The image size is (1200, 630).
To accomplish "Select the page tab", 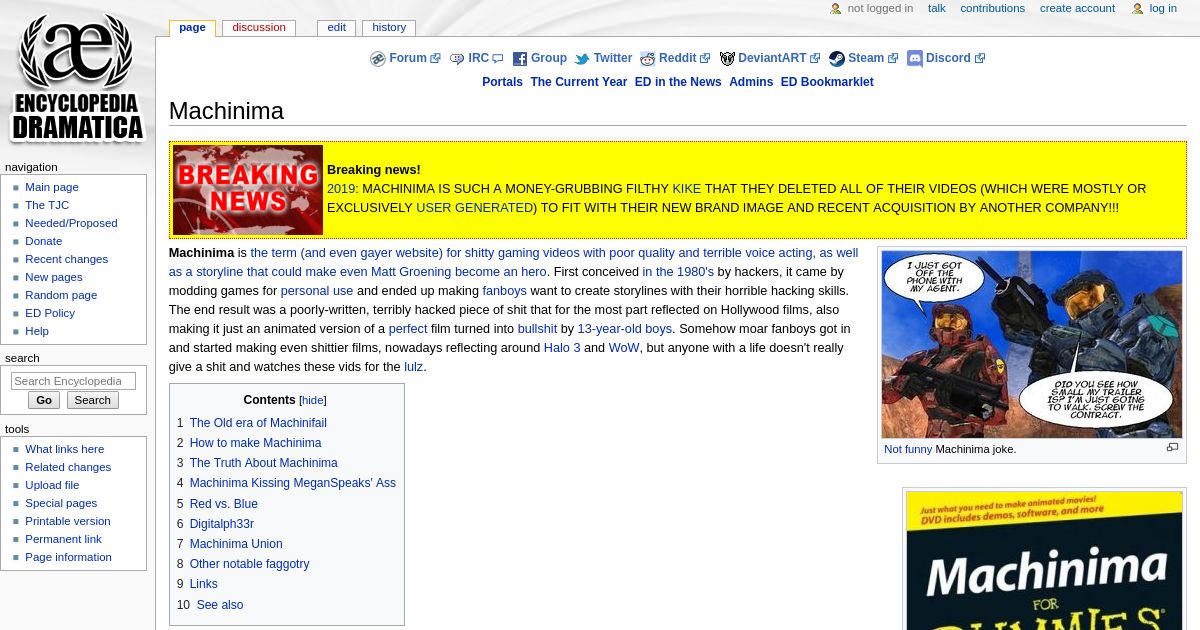I will 192,27.
